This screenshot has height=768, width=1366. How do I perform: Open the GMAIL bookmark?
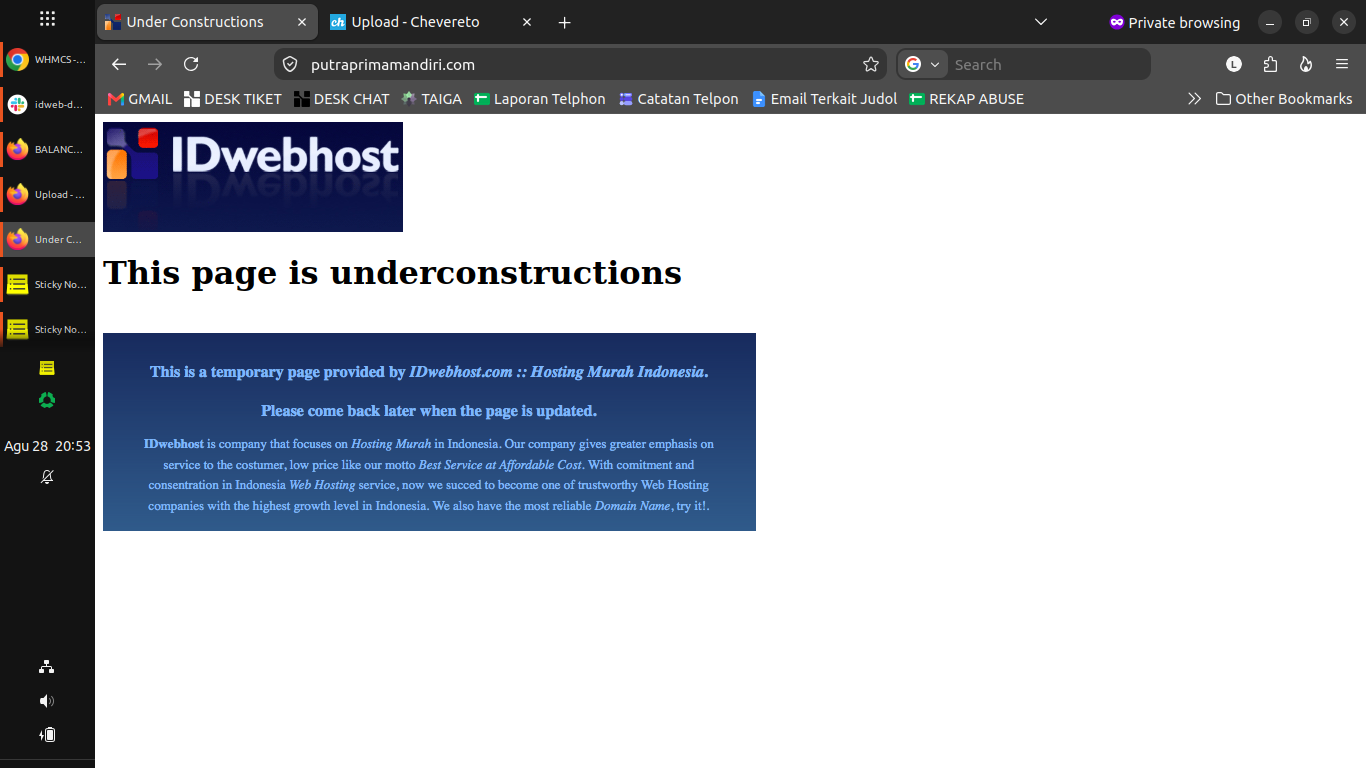pyautogui.click(x=140, y=99)
